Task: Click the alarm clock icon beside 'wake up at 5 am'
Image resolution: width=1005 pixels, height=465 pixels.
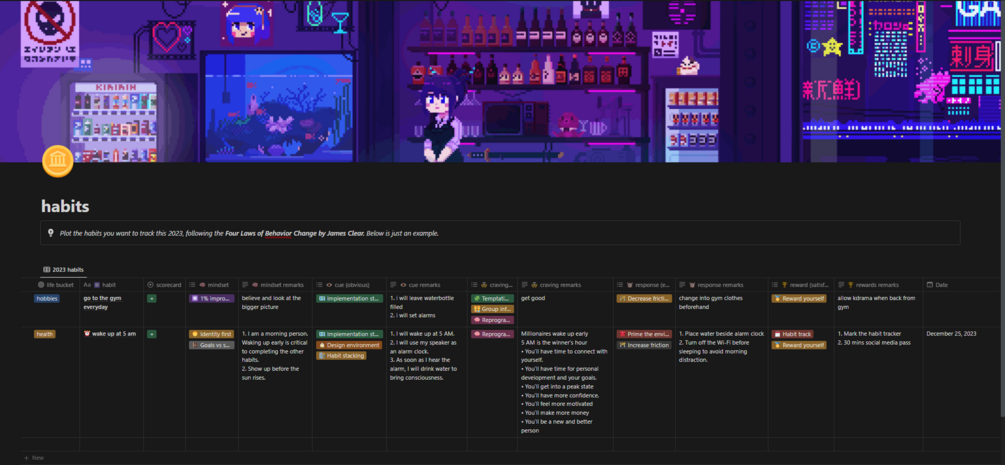Action: (87, 334)
